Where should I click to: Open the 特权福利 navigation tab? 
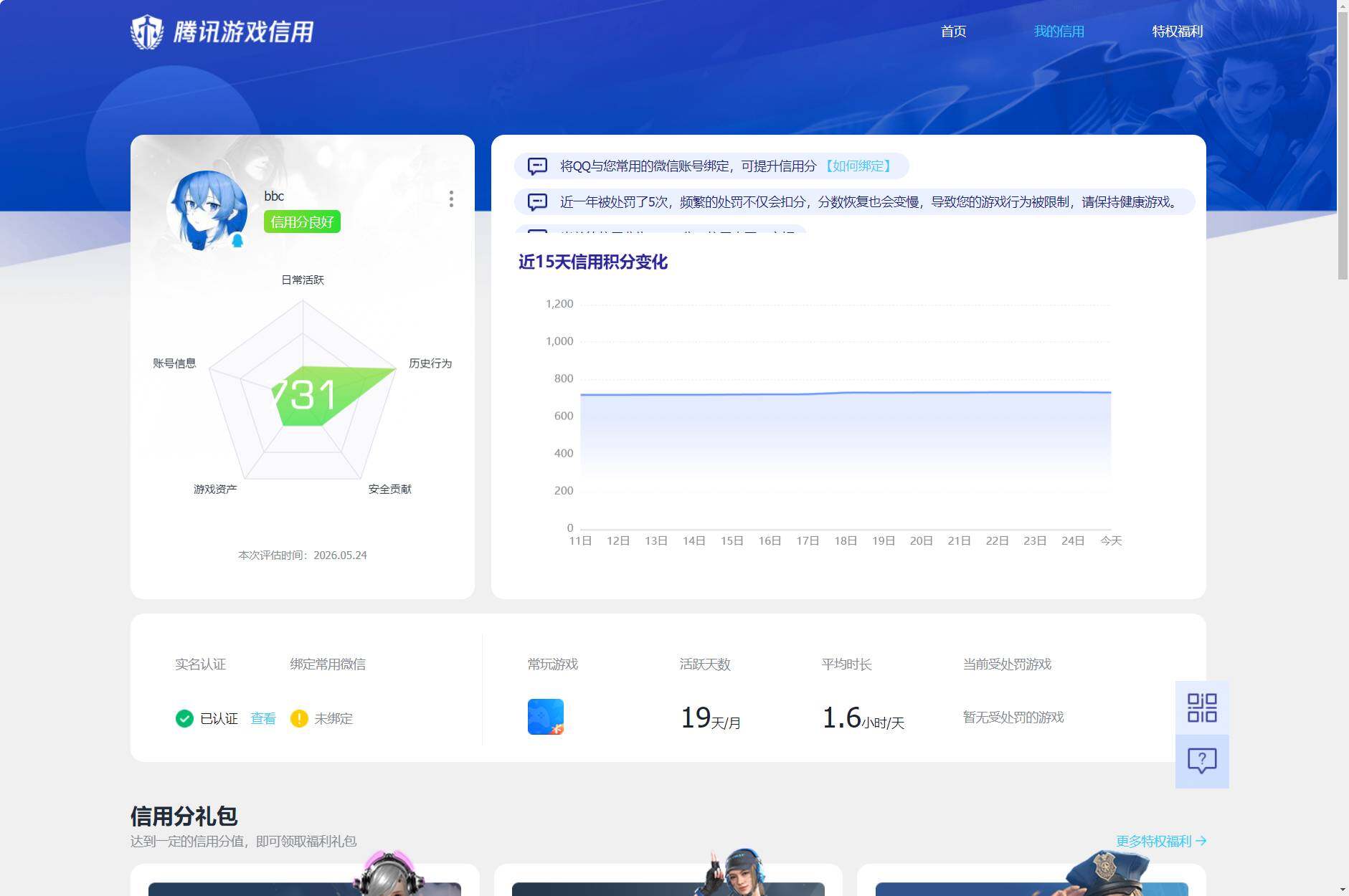tap(1177, 32)
